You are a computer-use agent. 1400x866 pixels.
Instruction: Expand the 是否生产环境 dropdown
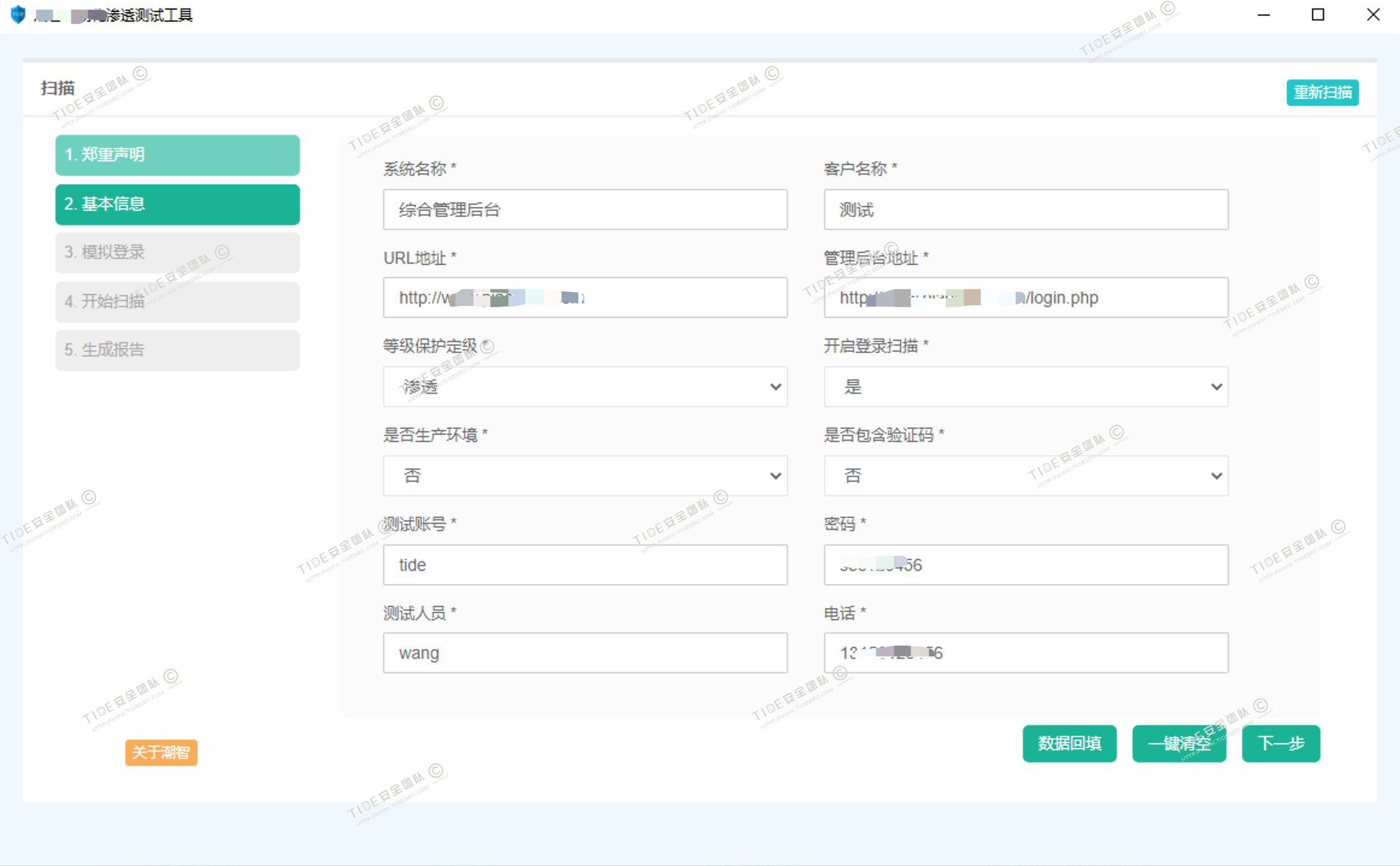click(x=585, y=476)
